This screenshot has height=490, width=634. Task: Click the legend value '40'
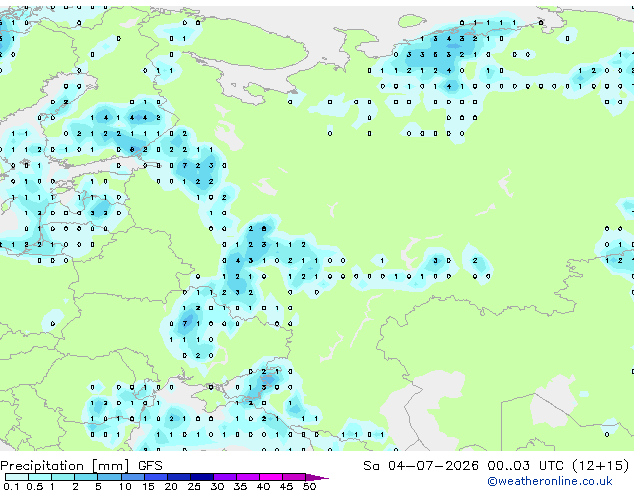[x=263, y=486]
